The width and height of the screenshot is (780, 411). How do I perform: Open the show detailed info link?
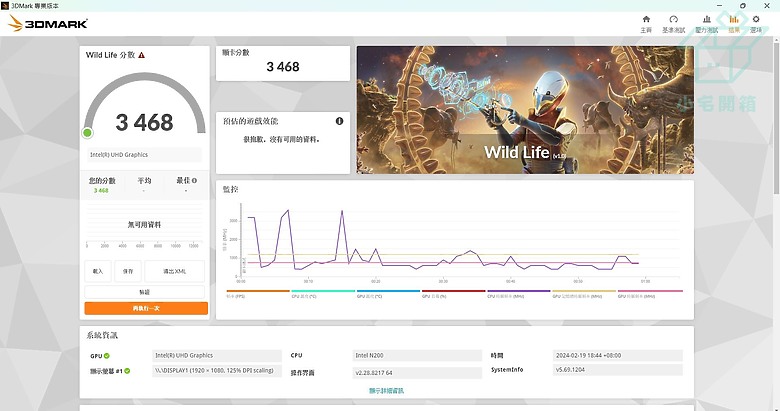click(x=387, y=391)
